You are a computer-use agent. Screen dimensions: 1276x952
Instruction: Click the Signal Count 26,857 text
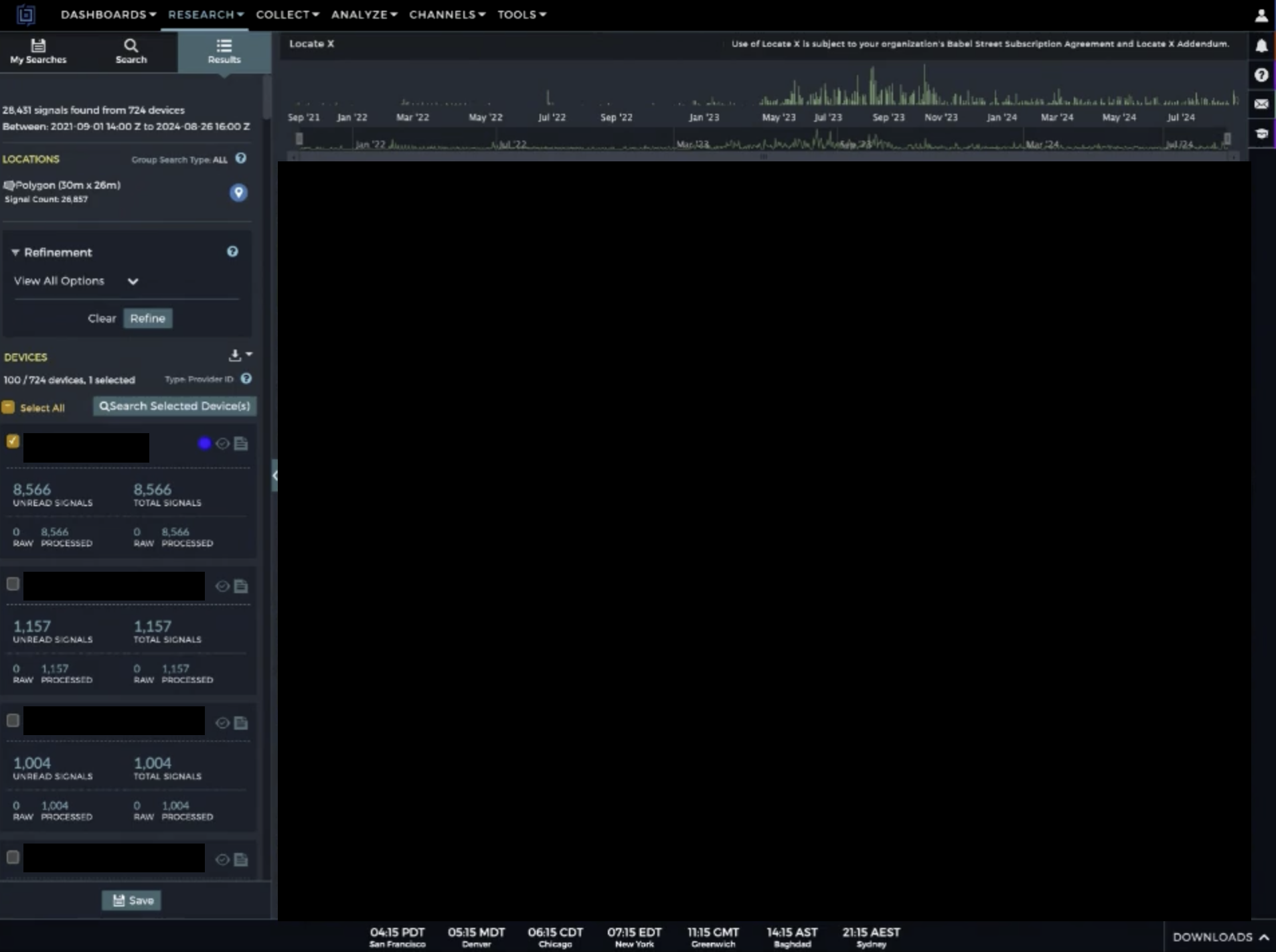click(46, 200)
